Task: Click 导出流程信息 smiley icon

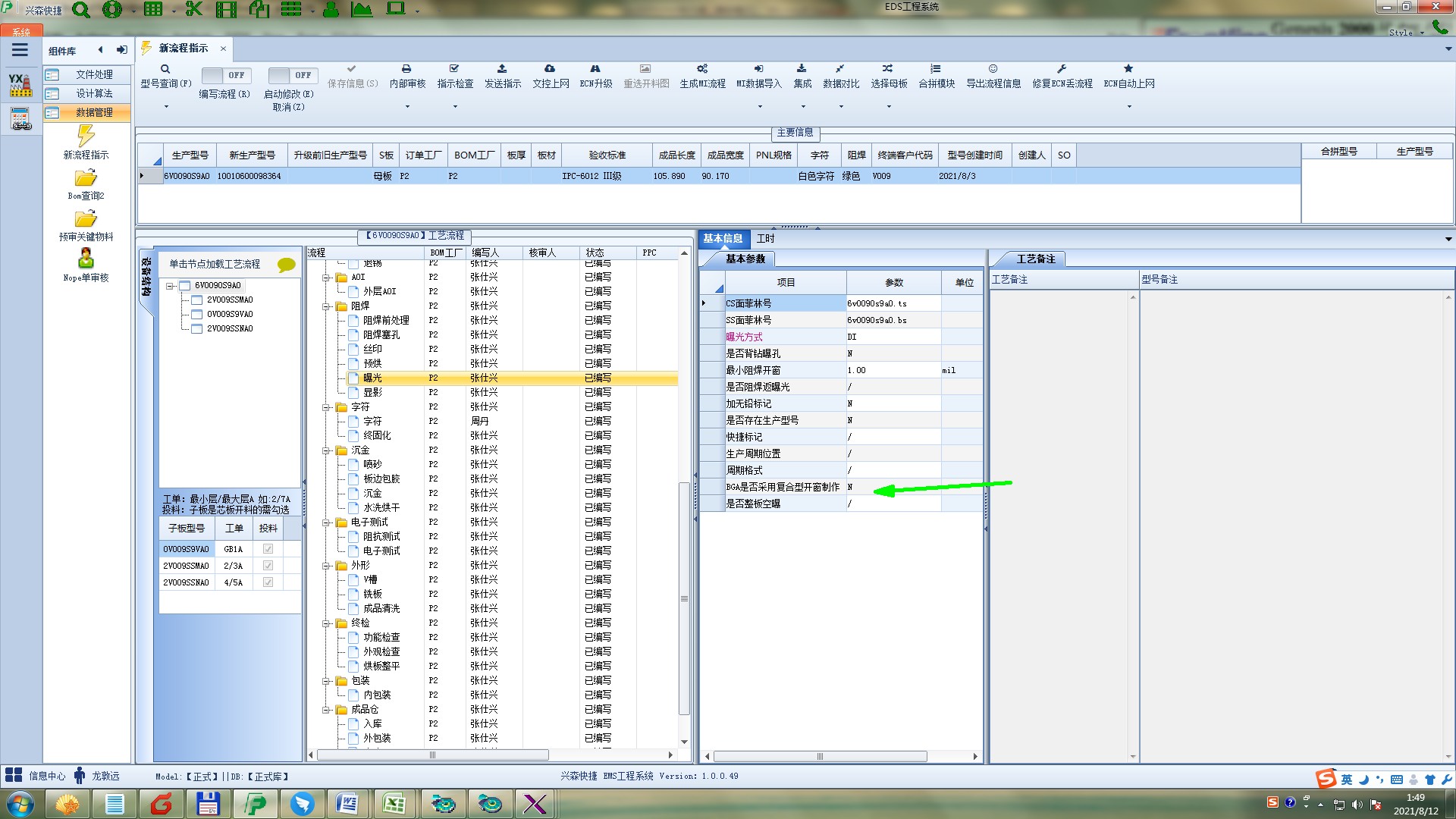Action: point(993,69)
